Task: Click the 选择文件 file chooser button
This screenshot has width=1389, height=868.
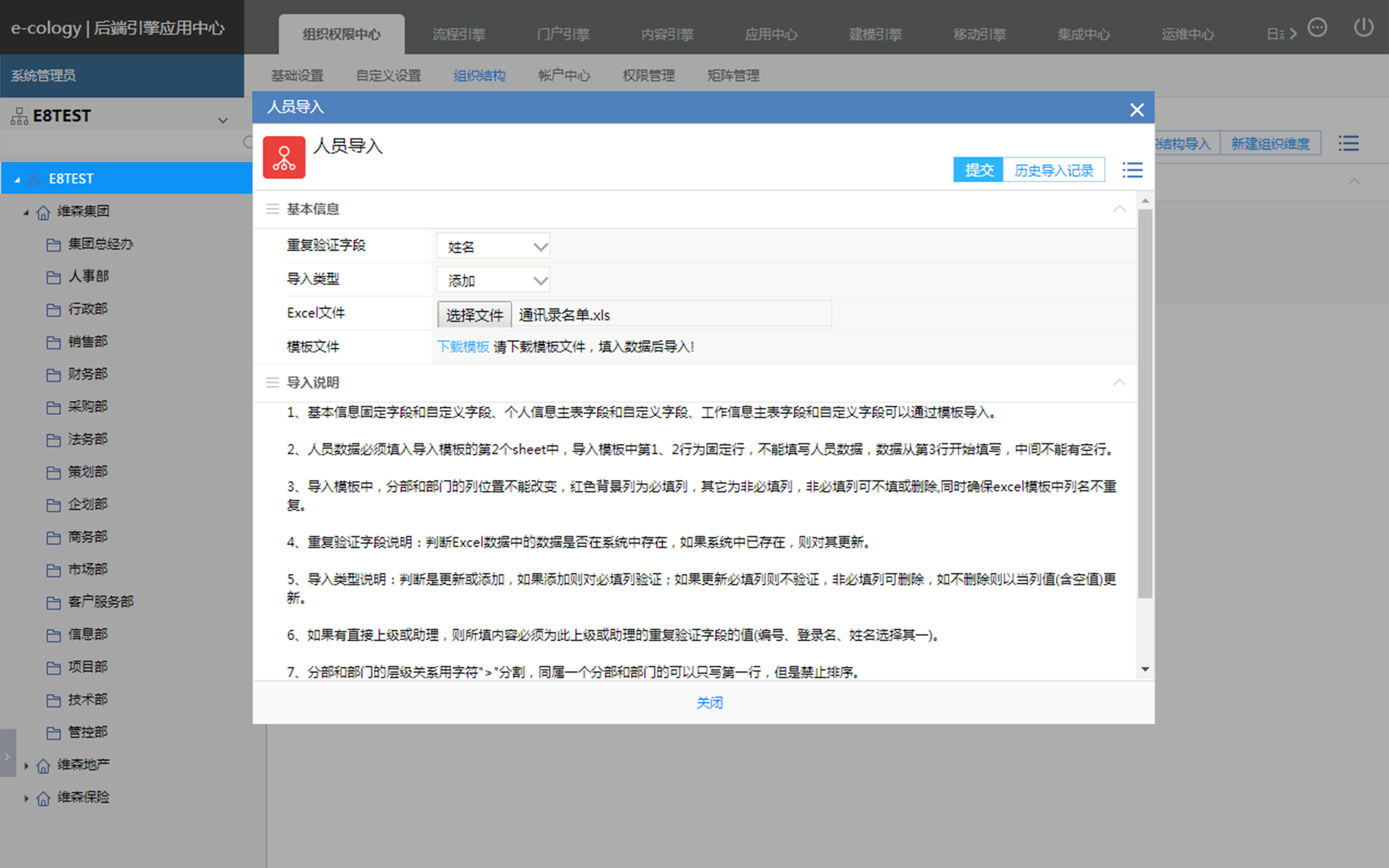Action: (474, 315)
